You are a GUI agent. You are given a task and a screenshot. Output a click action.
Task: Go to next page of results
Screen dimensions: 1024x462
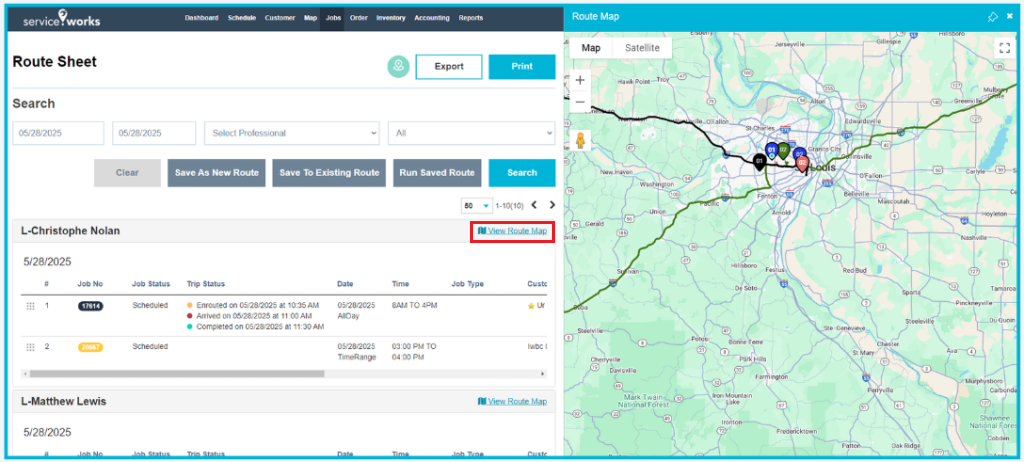click(552, 205)
